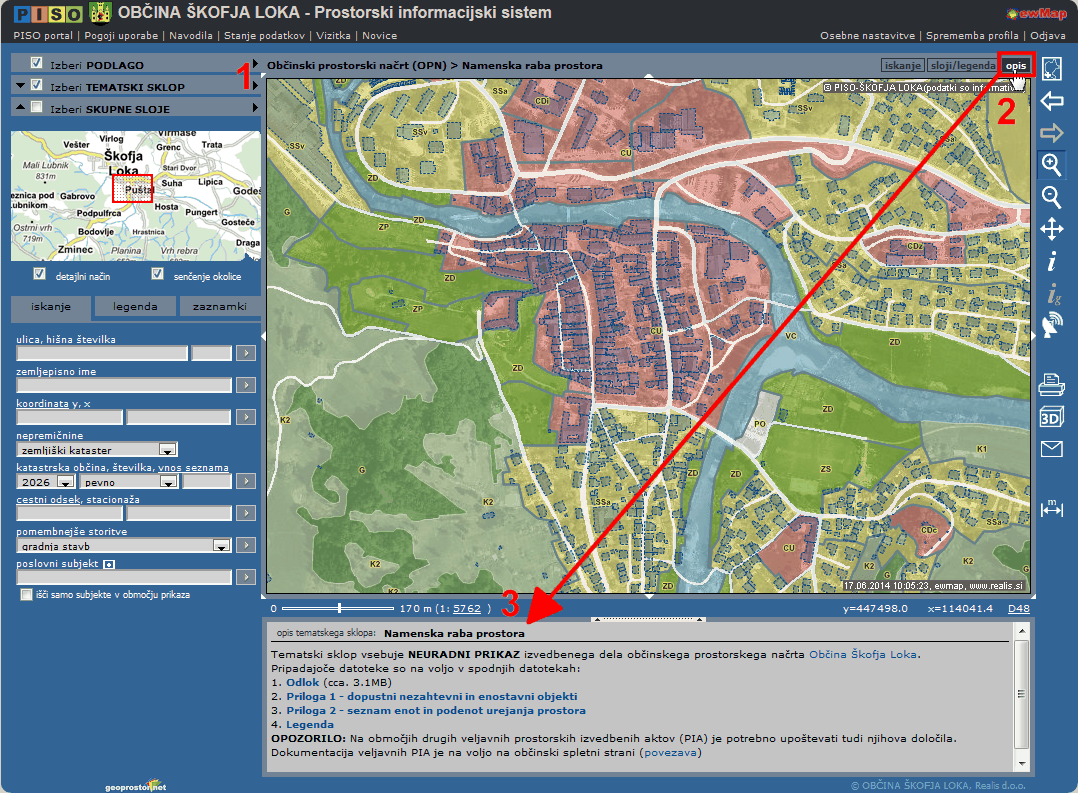Activate the info 'i' identify tool
This screenshot has height=793, width=1078.
1051,262
